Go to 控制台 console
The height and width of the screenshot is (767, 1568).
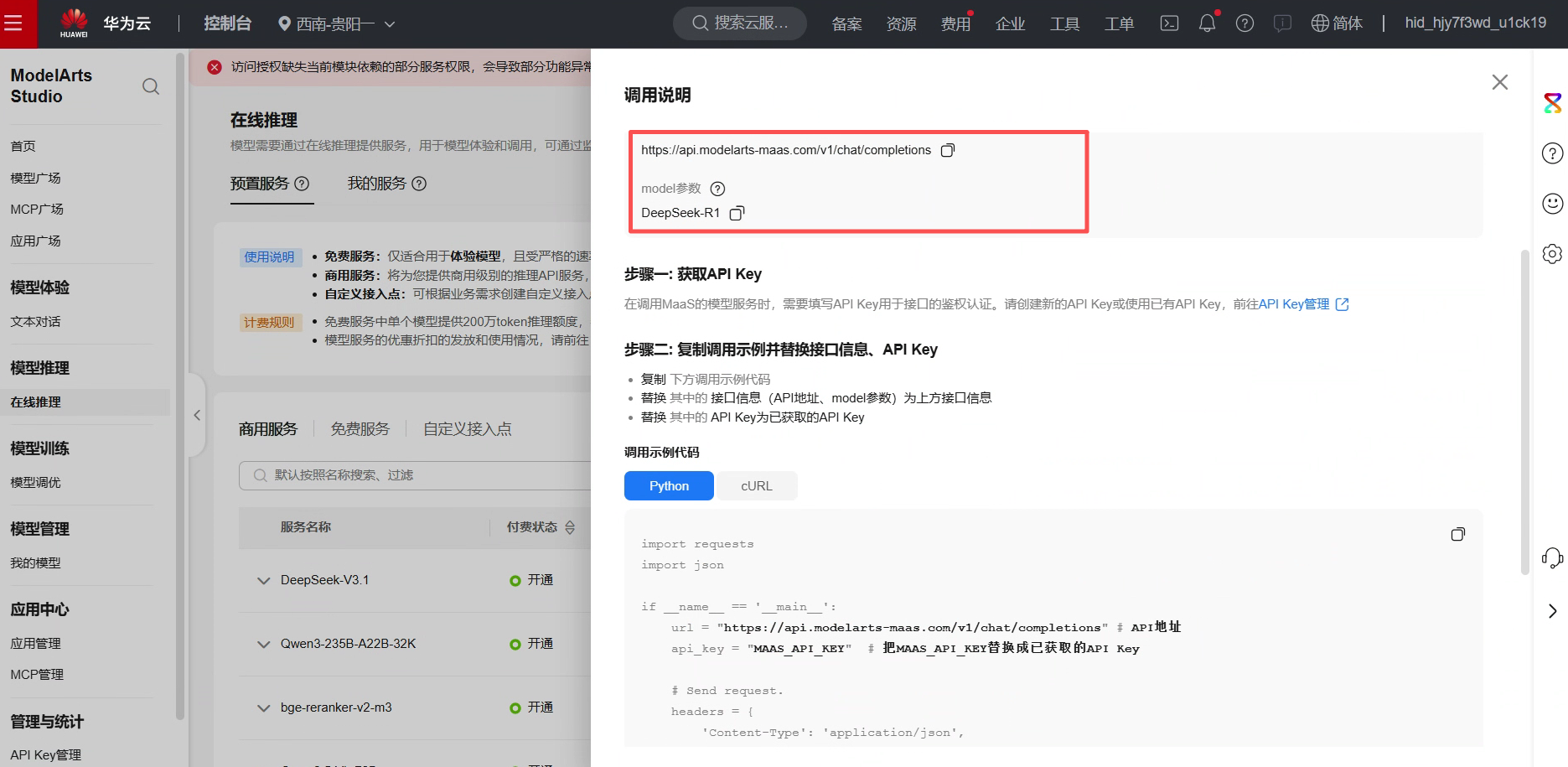pos(228,23)
